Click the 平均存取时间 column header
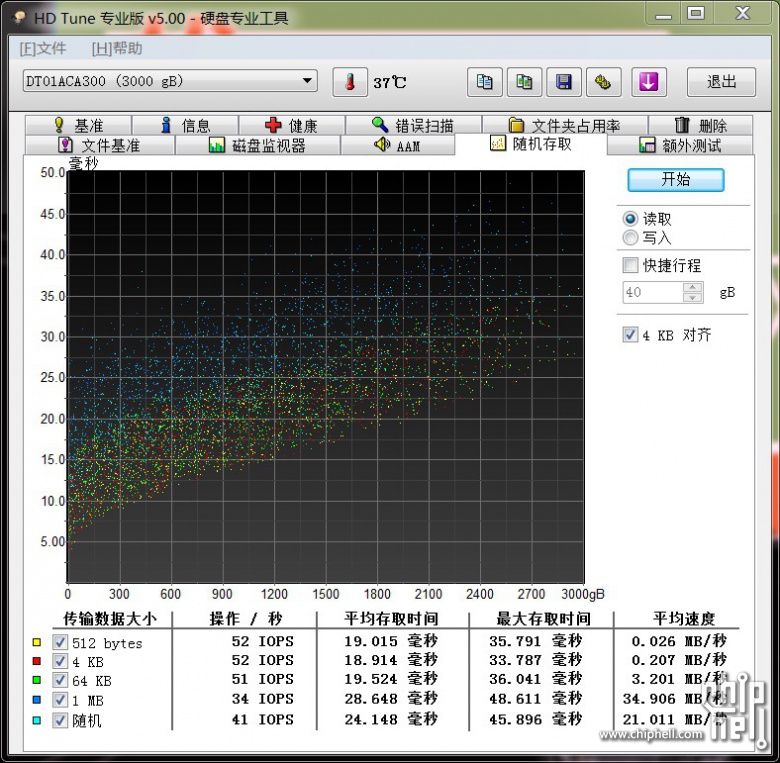Viewport: 780px width, 763px height. [x=391, y=619]
